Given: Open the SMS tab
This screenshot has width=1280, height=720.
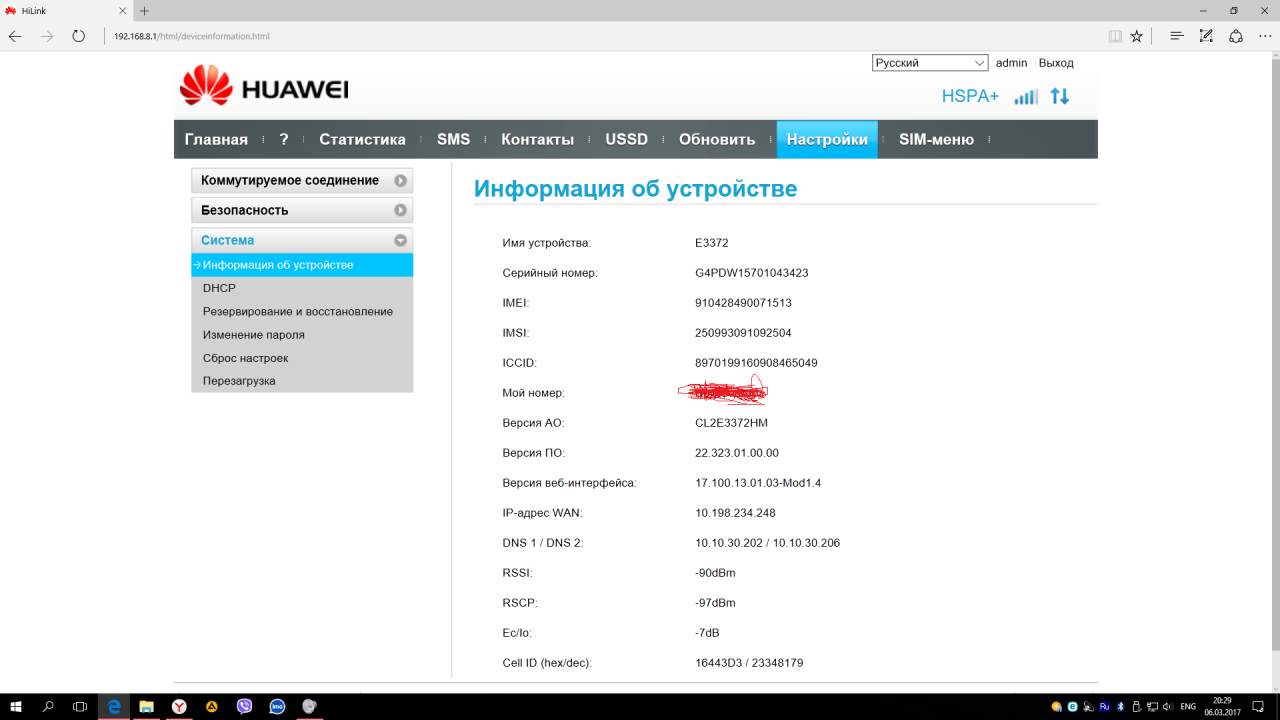Looking at the screenshot, I should coord(453,140).
